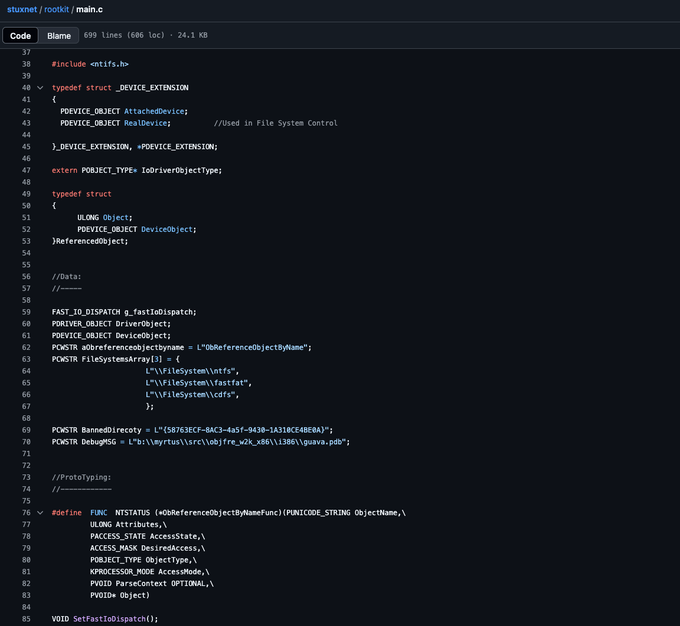Image resolution: width=680 pixels, height=626 pixels.
Task: Click the '699 lines (606 loc) · 24.1 KB' info
Action: [145, 35]
